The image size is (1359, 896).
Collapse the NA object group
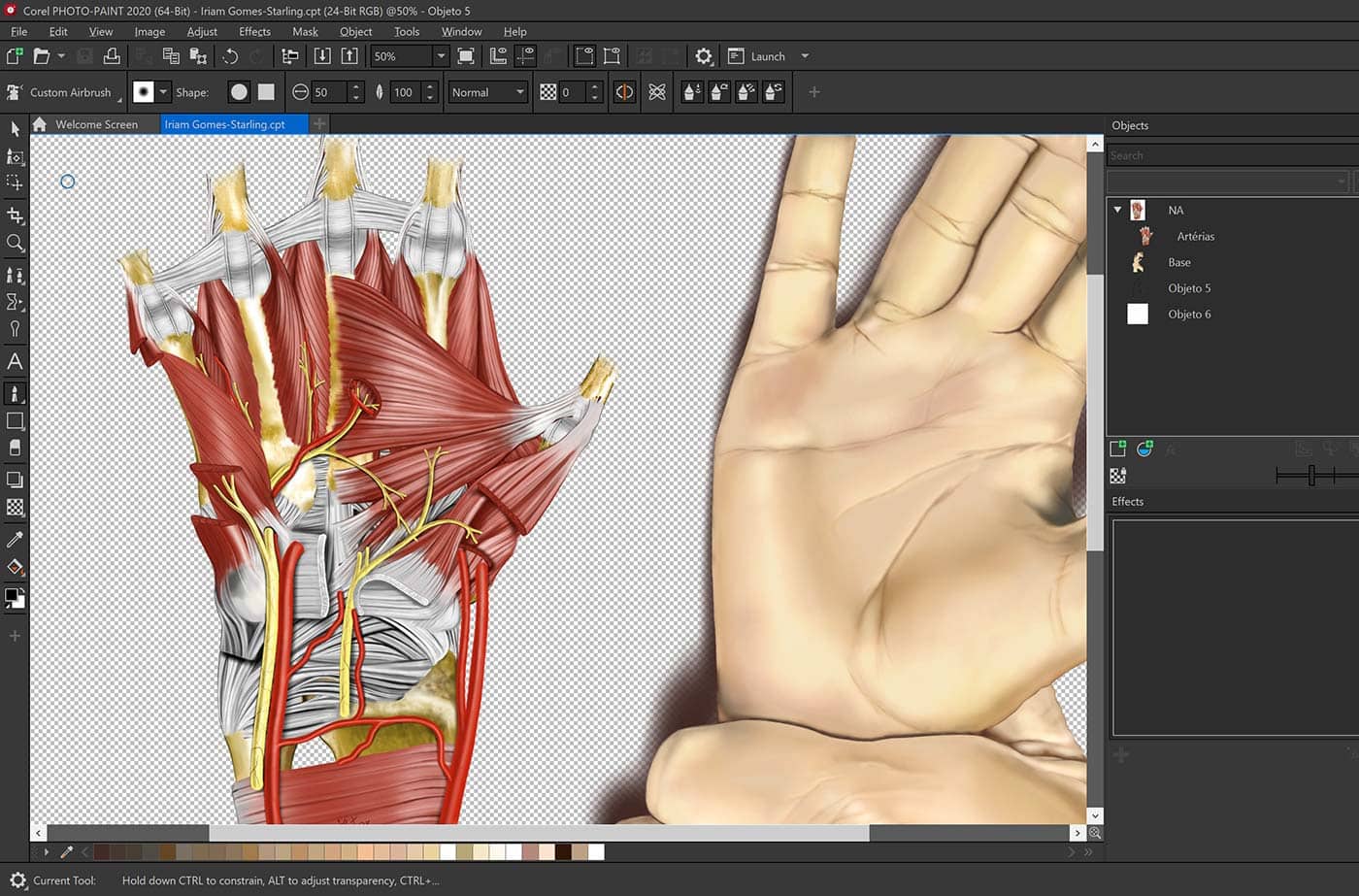1117,210
